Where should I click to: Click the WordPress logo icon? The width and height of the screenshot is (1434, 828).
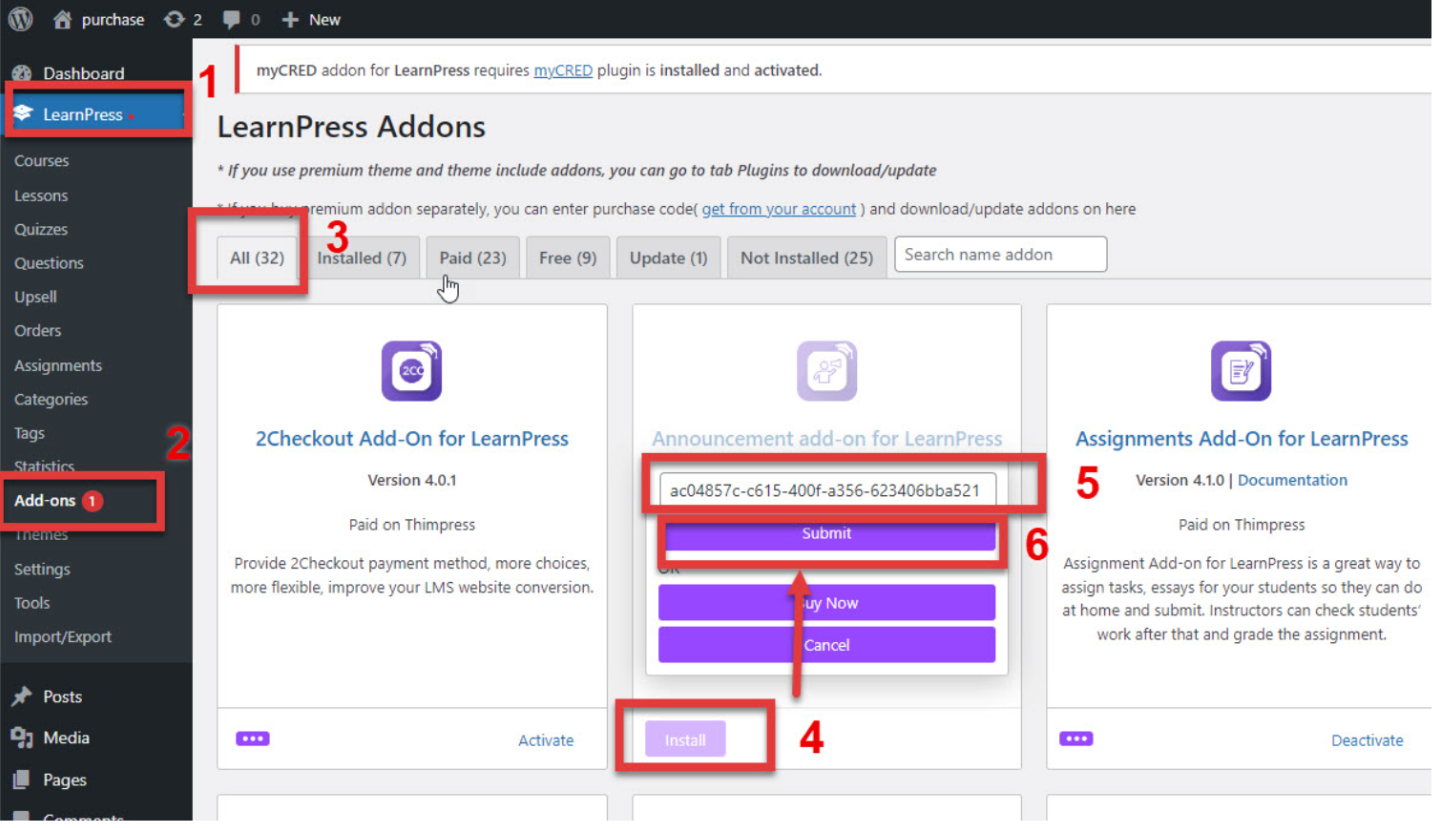coord(21,19)
